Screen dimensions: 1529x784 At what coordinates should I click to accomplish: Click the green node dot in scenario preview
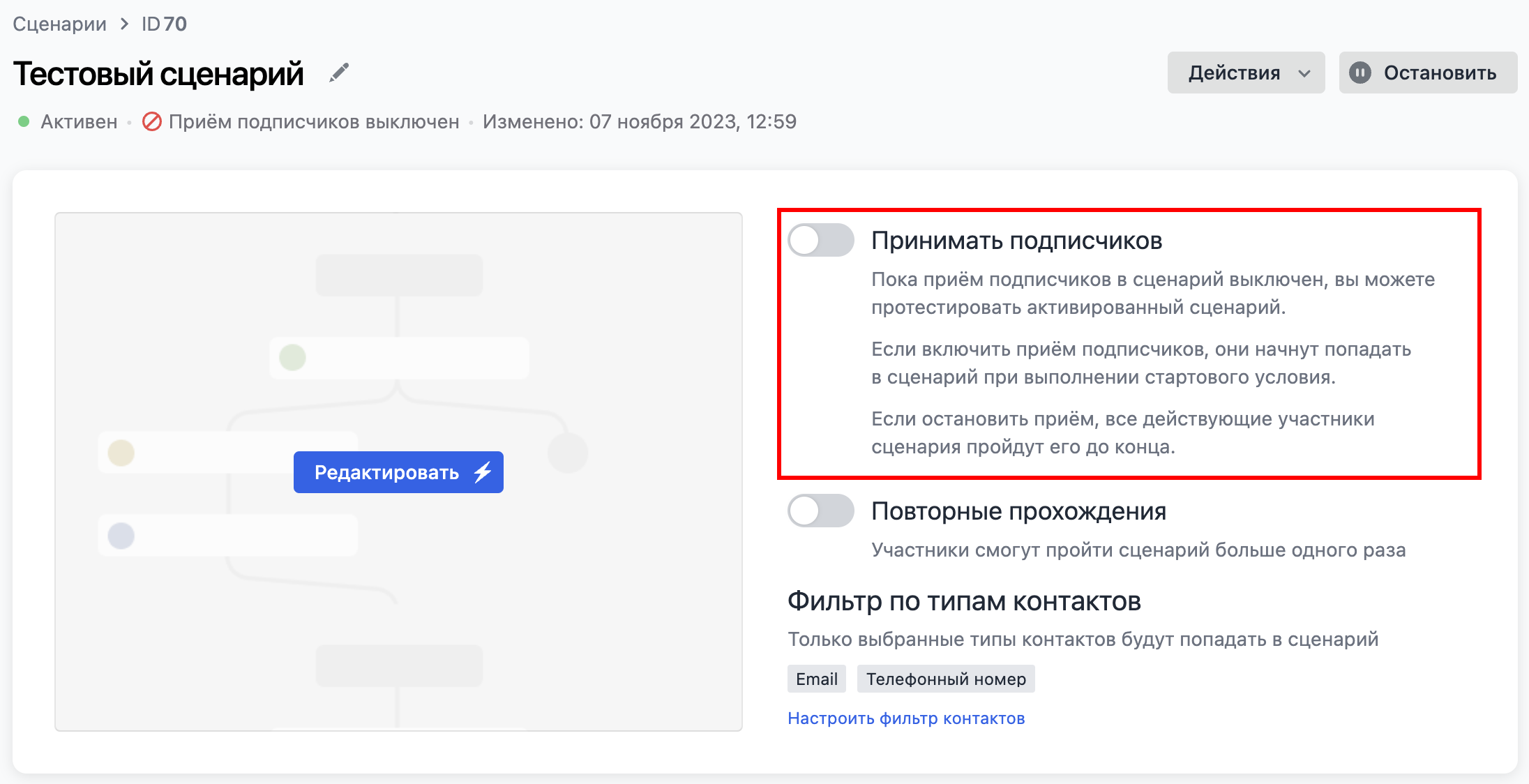[292, 357]
